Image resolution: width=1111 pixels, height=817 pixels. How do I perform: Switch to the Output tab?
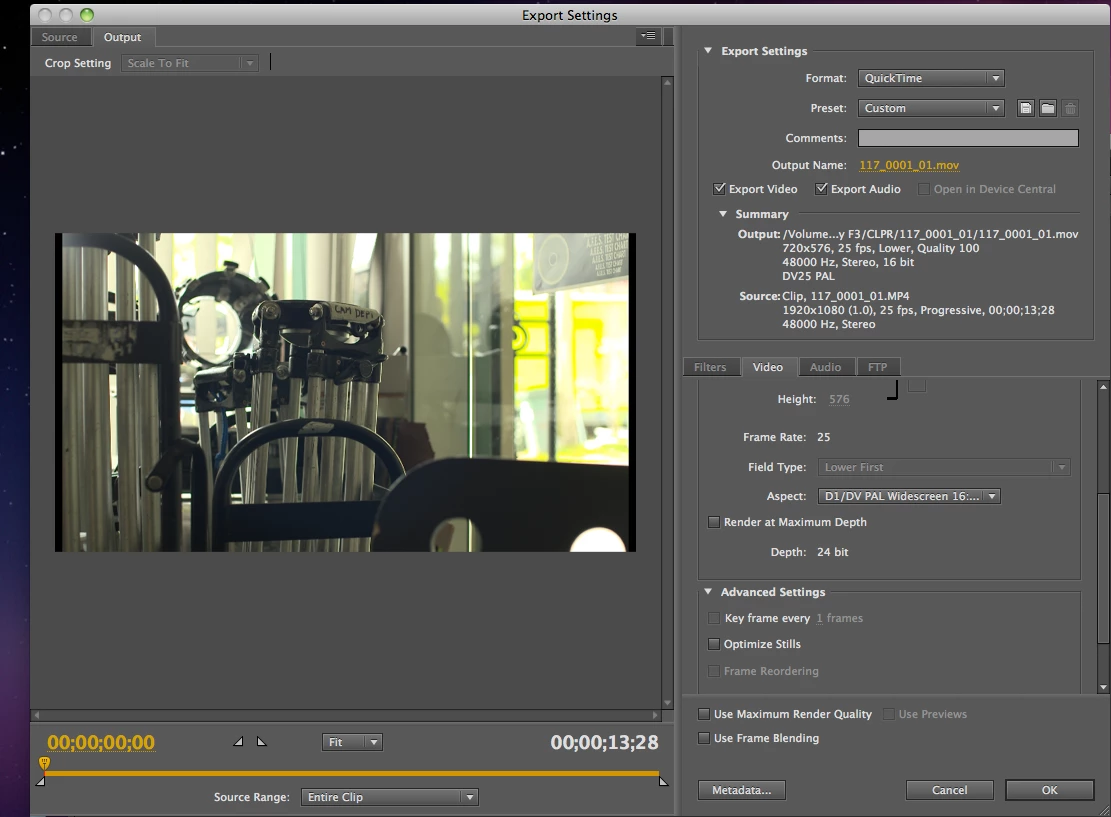123,37
